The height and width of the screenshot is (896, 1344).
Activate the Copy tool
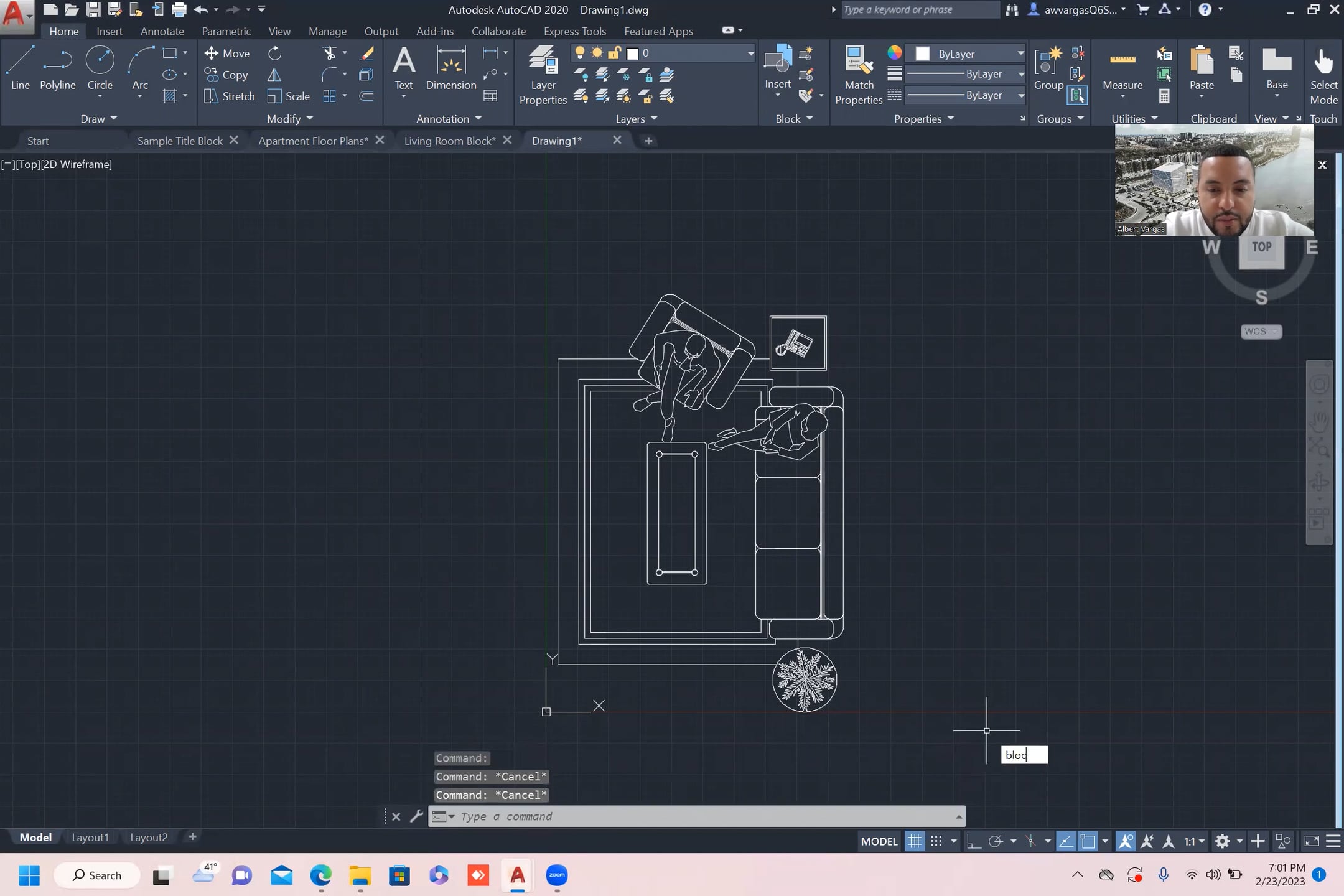click(x=227, y=75)
